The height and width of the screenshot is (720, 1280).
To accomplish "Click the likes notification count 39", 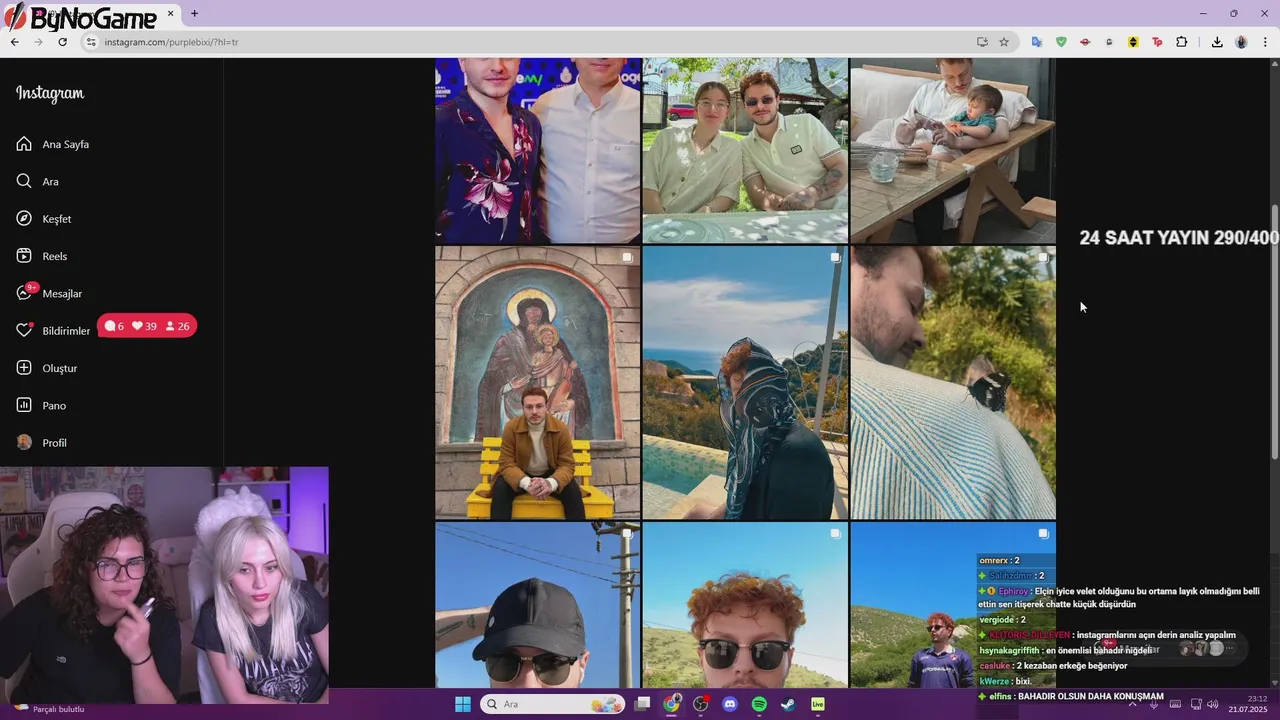I will click(x=144, y=326).
